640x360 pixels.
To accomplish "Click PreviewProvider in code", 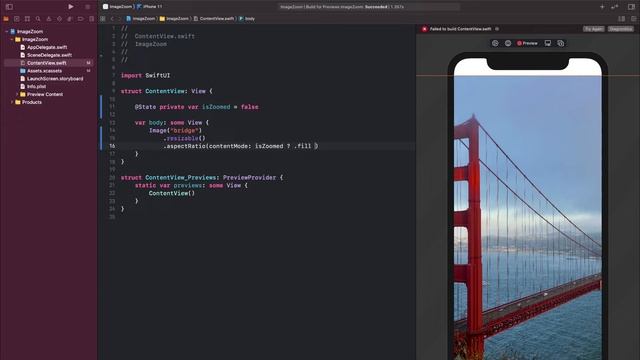I will (x=249, y=178).
